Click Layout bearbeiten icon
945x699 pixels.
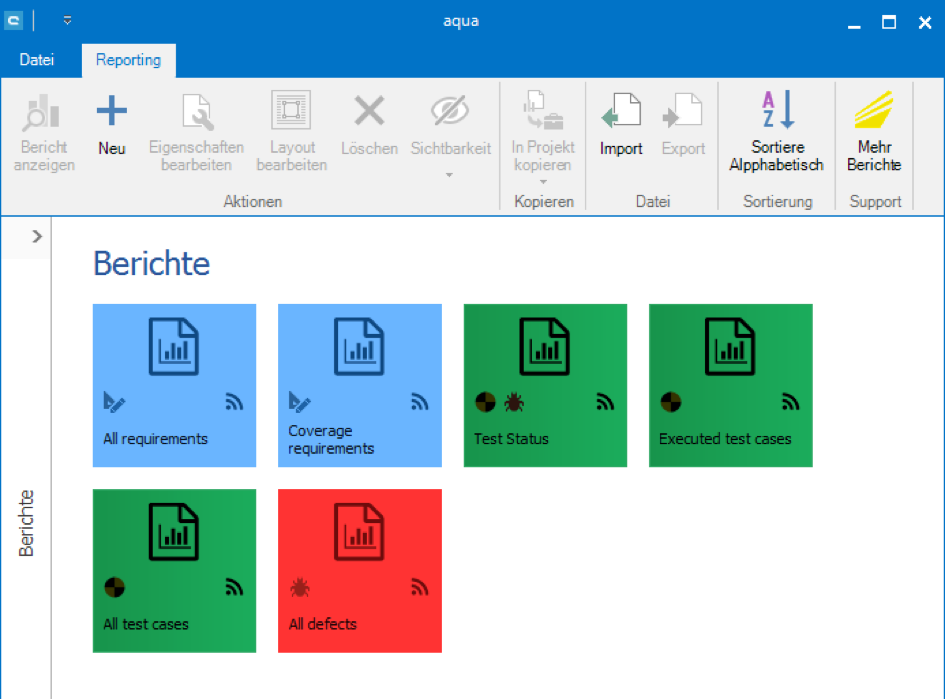(x=291, y=112)
